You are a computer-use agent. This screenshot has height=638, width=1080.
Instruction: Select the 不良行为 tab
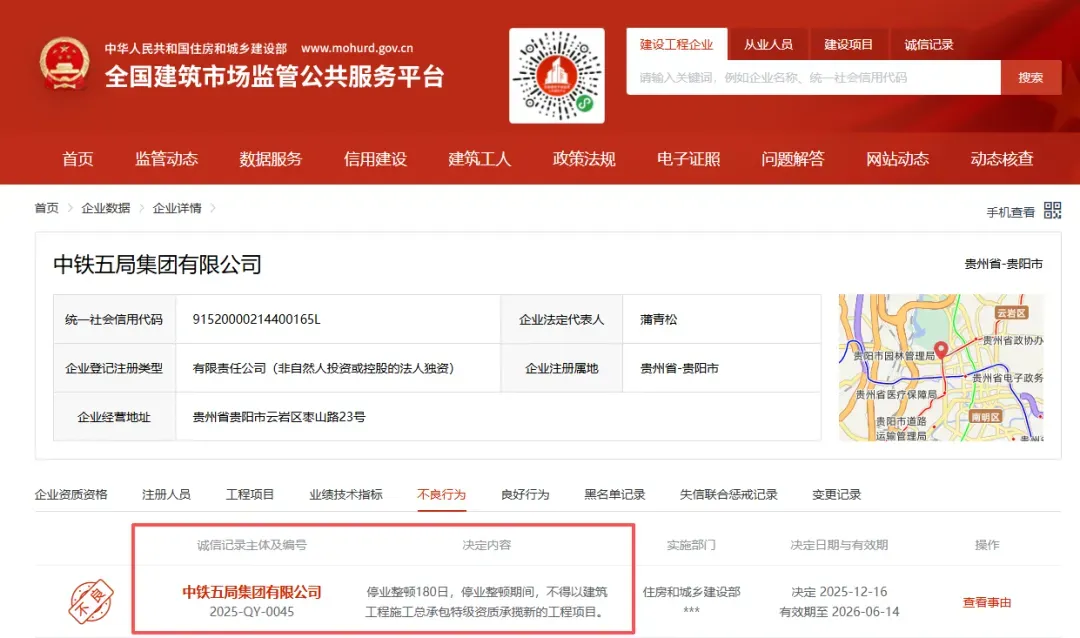tap(442, 494)
